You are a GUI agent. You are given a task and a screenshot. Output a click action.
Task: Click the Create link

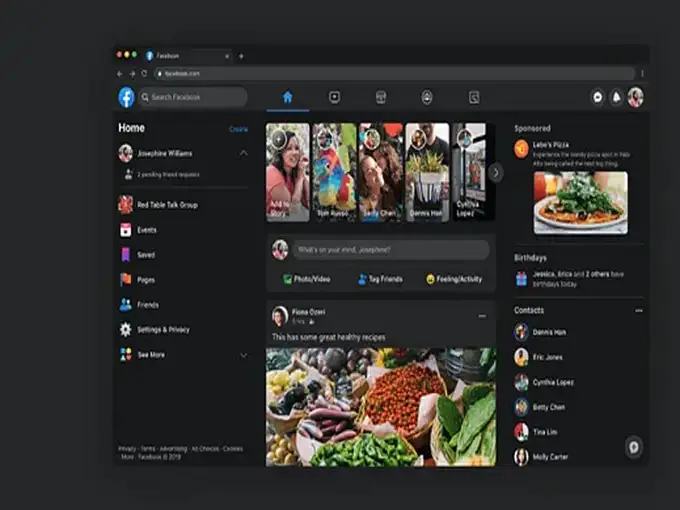(238, 129)
